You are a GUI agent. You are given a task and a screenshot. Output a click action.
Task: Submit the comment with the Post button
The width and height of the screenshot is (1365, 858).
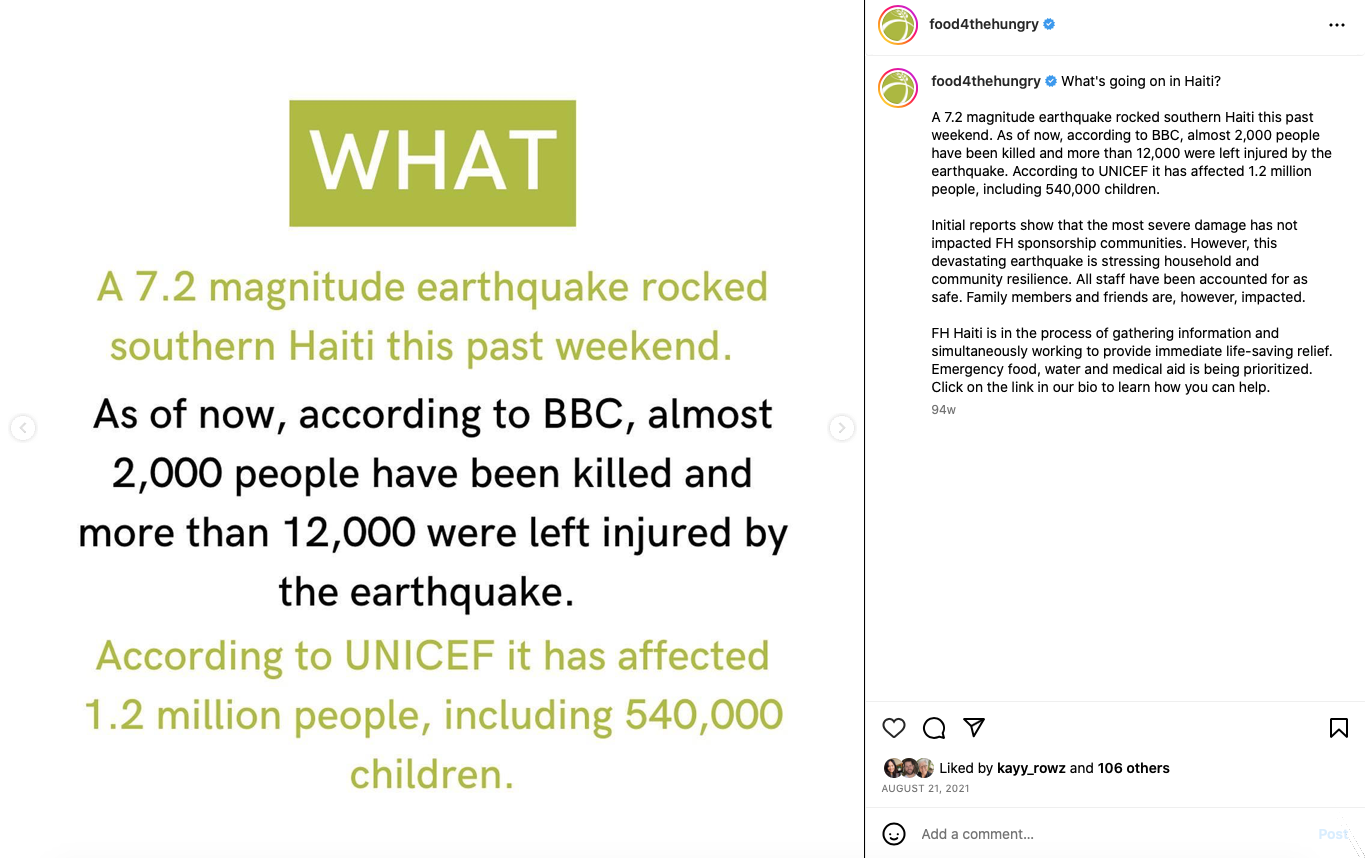point(1333,834)
